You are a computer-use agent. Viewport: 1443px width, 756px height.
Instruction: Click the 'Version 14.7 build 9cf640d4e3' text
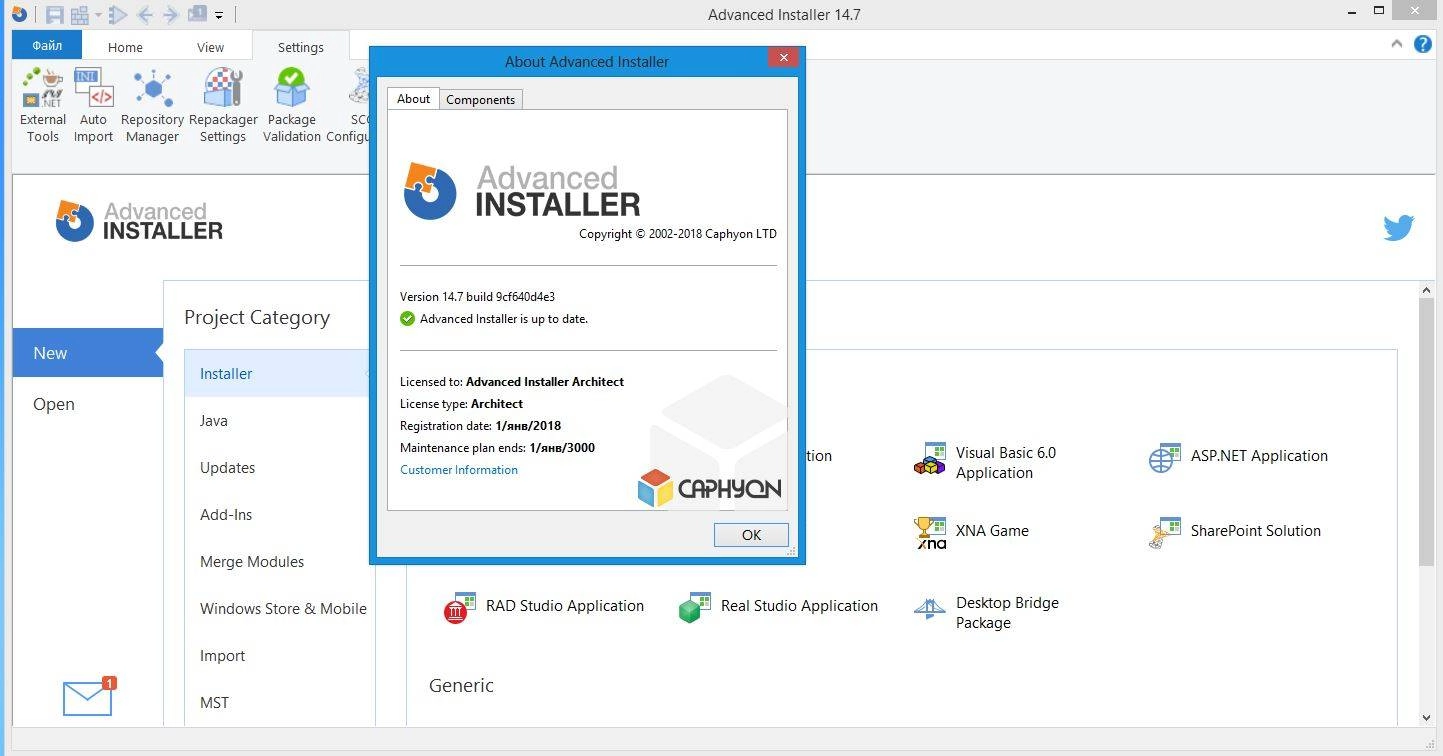click(x=477, y=297)
